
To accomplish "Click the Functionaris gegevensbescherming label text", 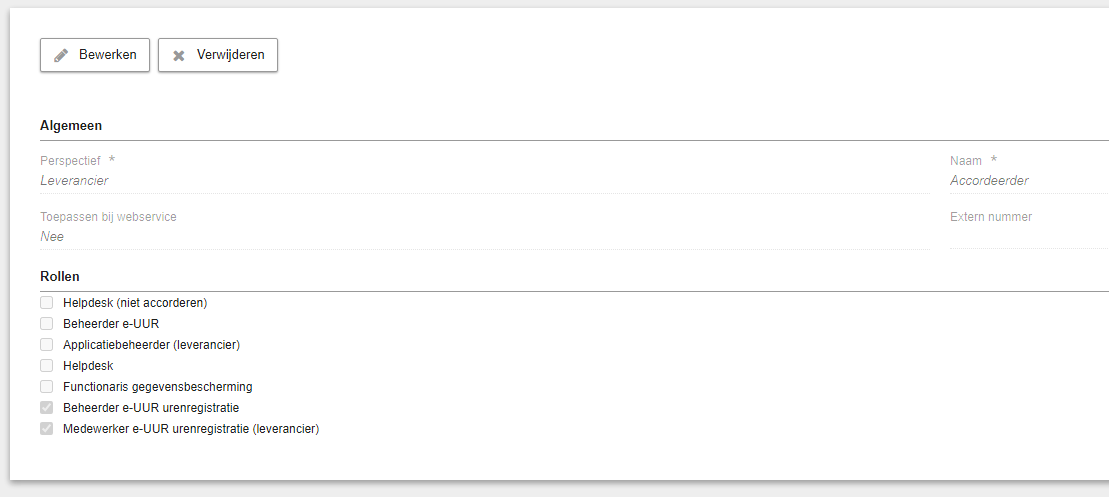I will pyautogui.click(x=158, y=387).
